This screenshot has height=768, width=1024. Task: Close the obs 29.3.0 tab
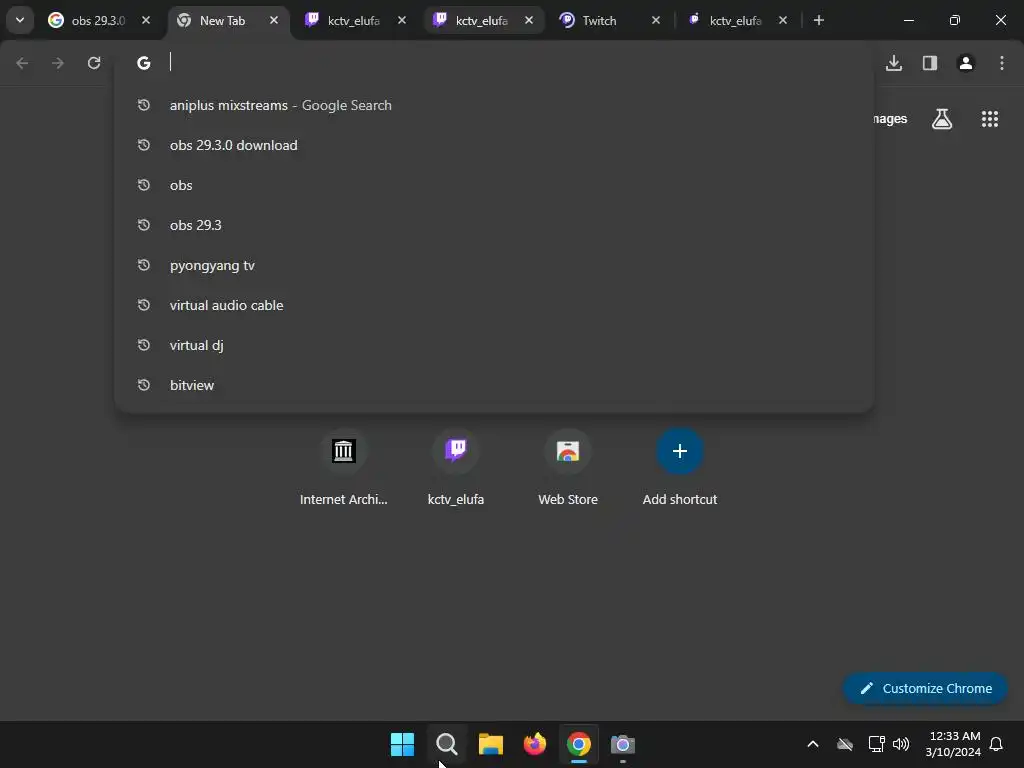[146, 20]
